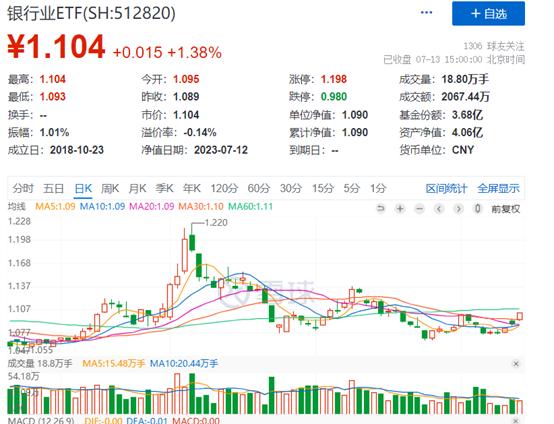
Task: Toggle the MA30:1.10 moving average line
Action: [201, 206]
